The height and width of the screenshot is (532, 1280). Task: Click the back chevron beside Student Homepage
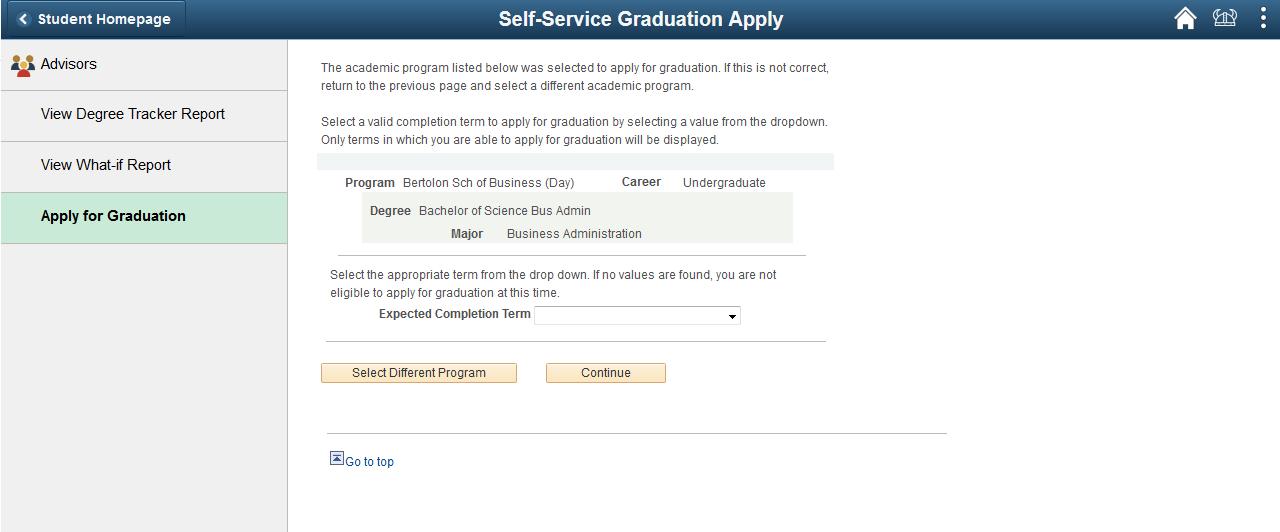click(x=23, y=19)
